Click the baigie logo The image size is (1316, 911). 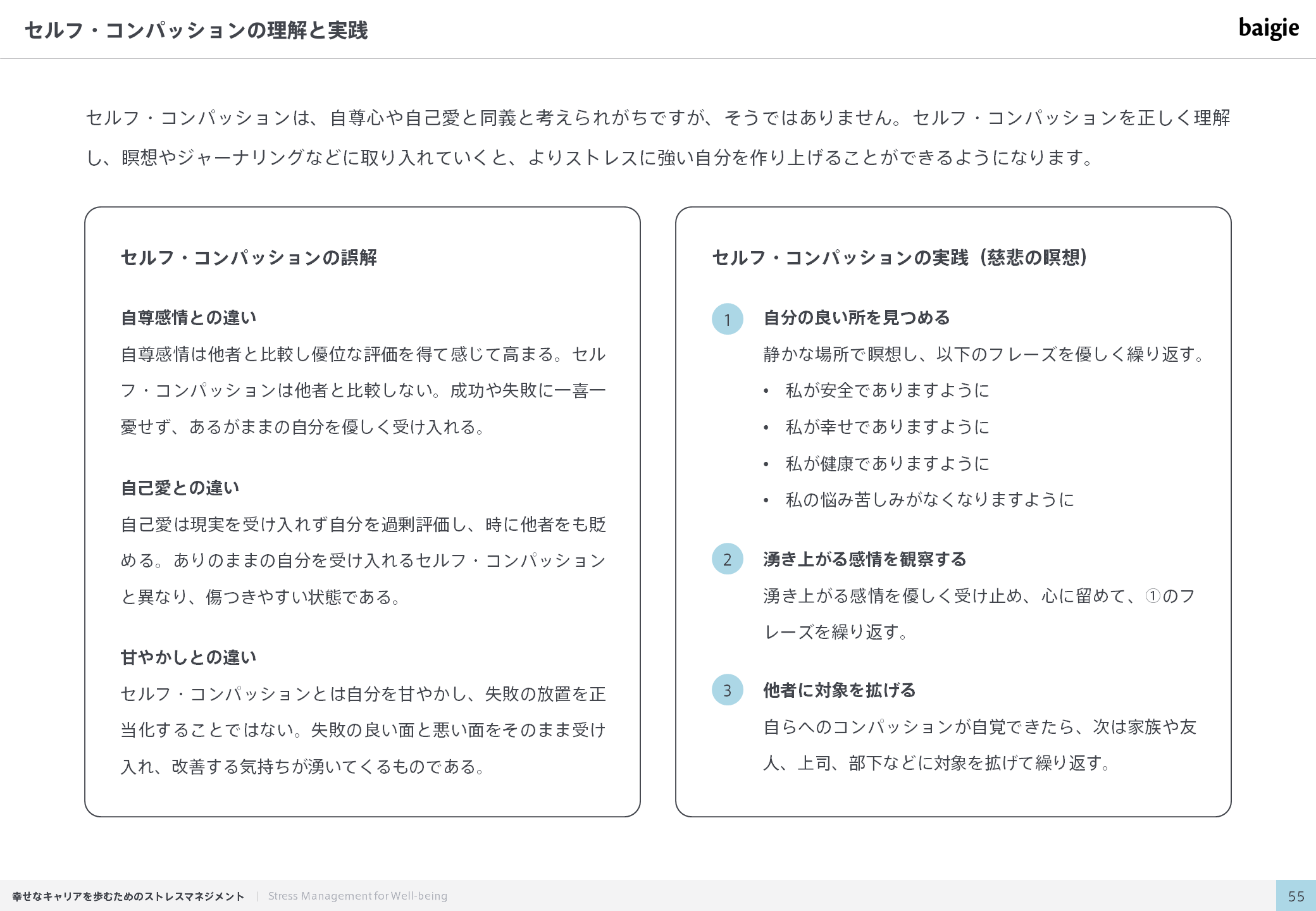1269,28
